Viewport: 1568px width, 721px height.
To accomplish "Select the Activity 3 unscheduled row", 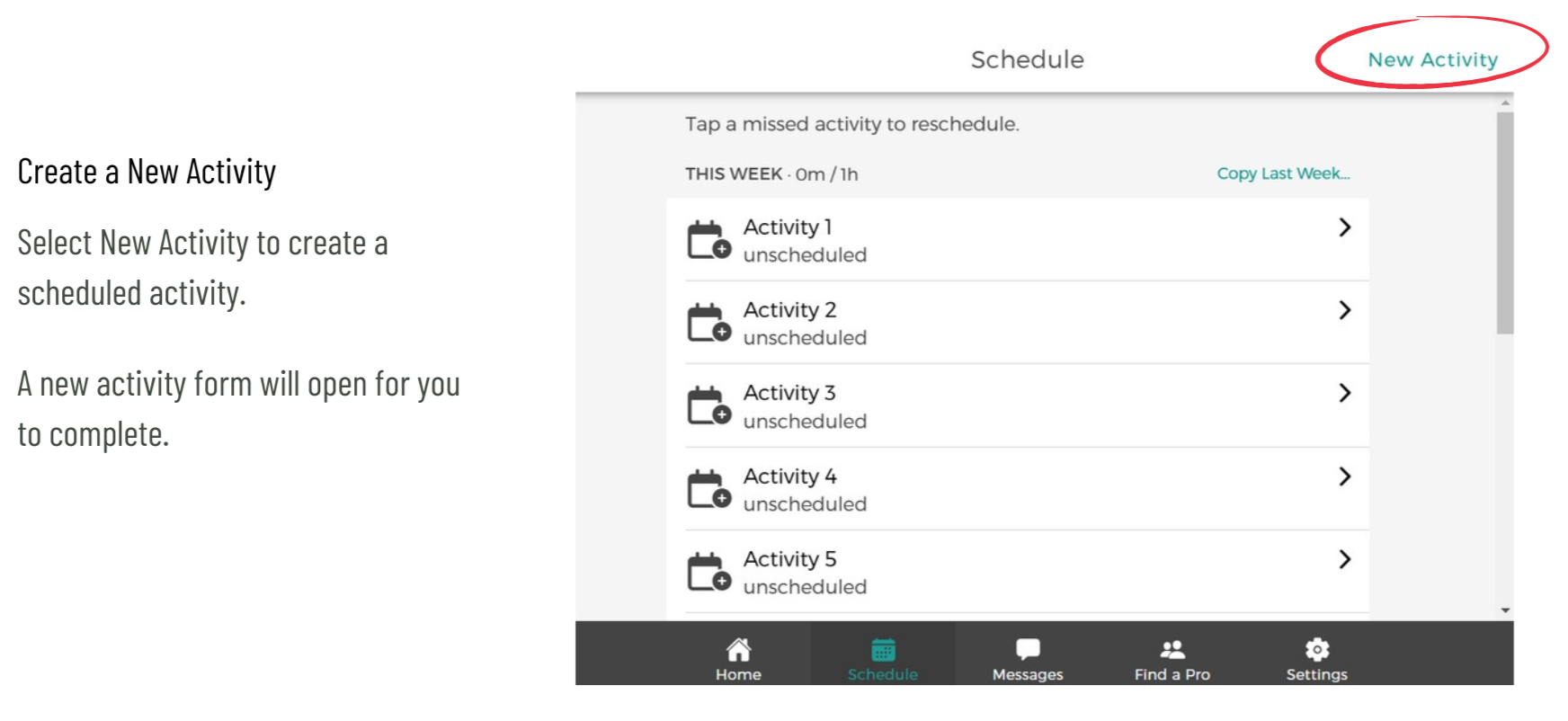I will pos(1018,405).
